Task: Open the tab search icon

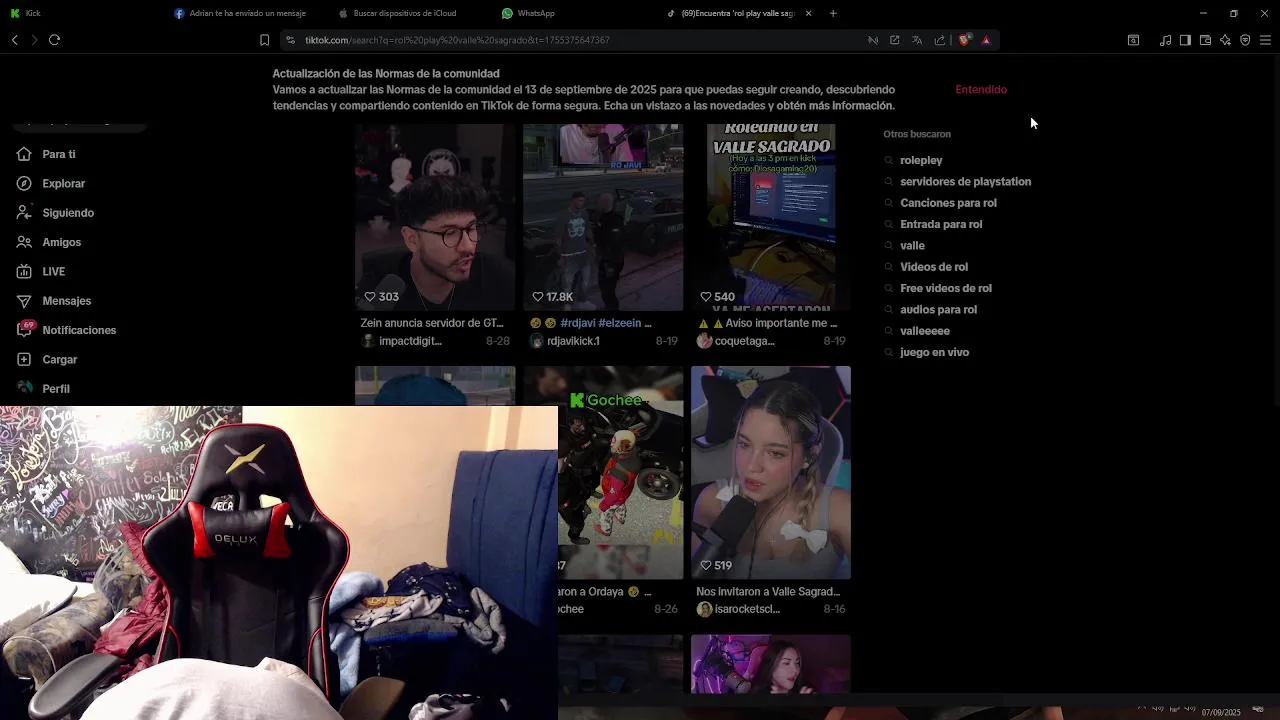Action: (x=1133, y=40)
